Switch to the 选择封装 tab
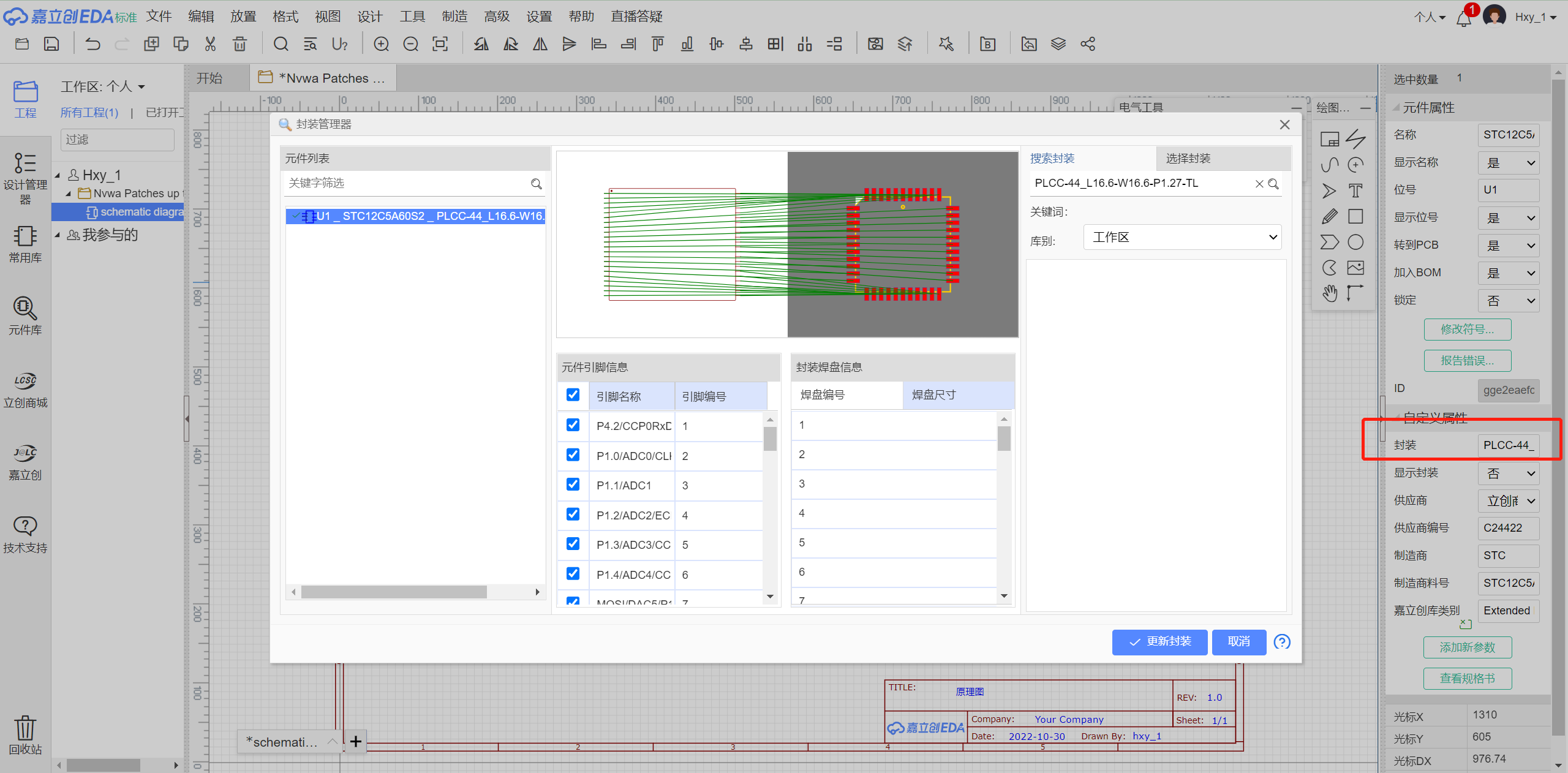The image size is (1568, 773). [1188, 159]
